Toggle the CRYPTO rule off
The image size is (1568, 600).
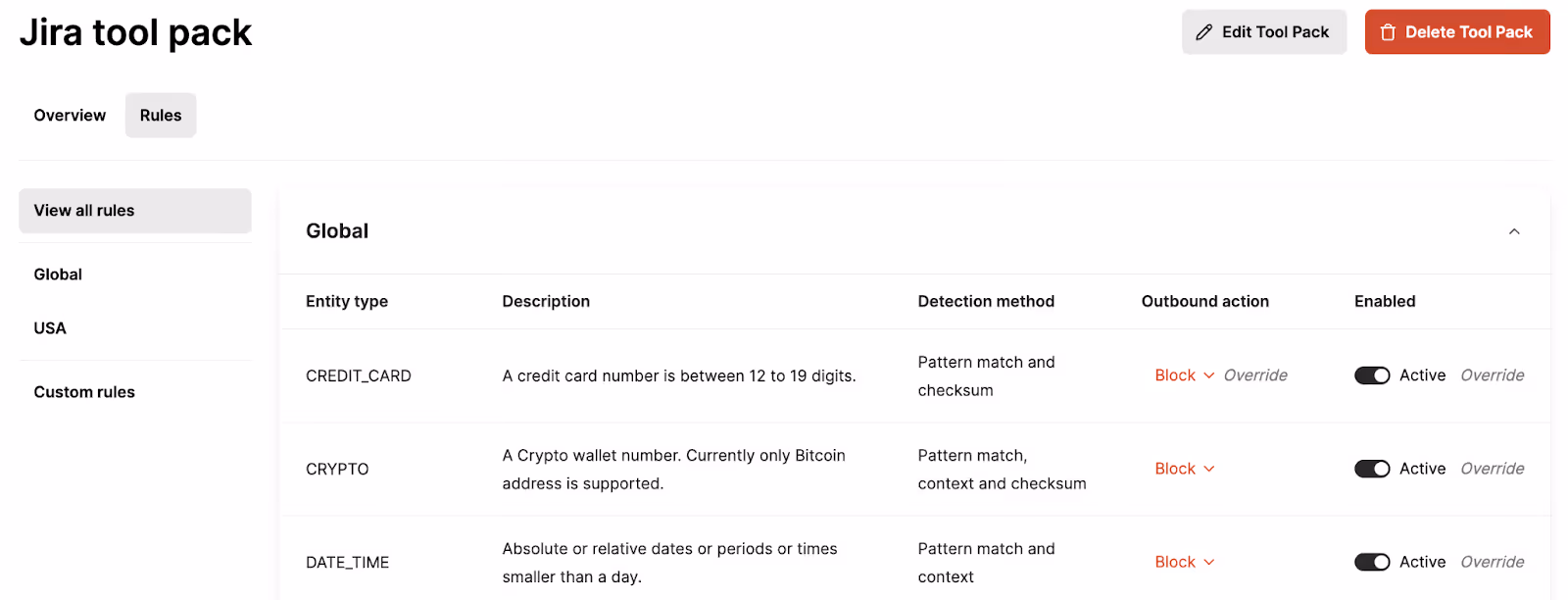1372,469
